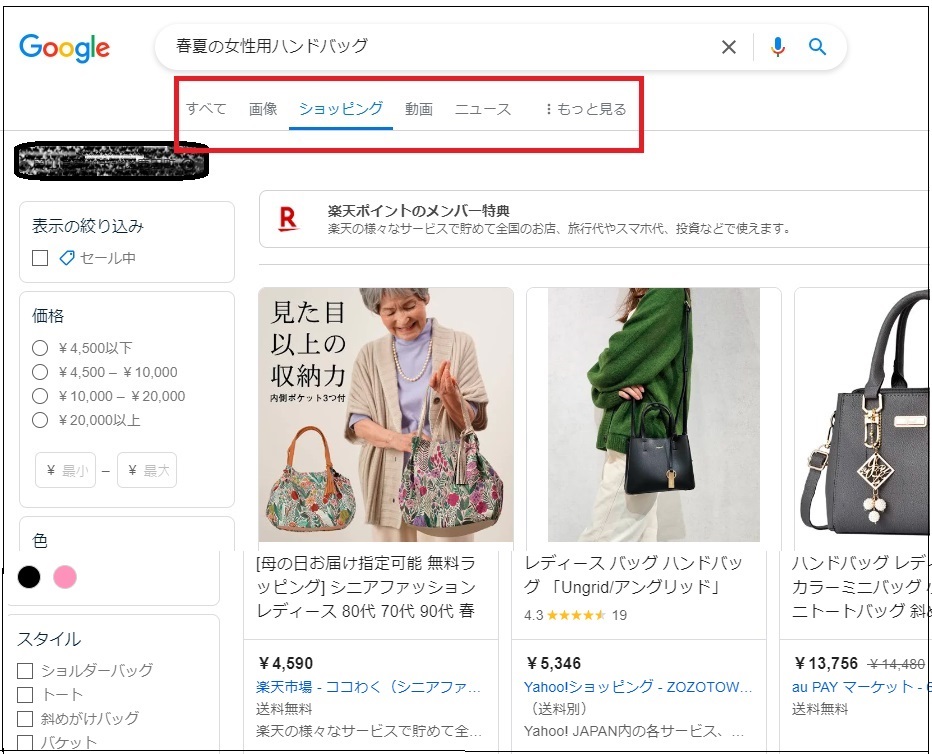Open the Ungrid black handbag product image
Screen dimensions: 932x754
pyautogui.click(x=654, y=415)
